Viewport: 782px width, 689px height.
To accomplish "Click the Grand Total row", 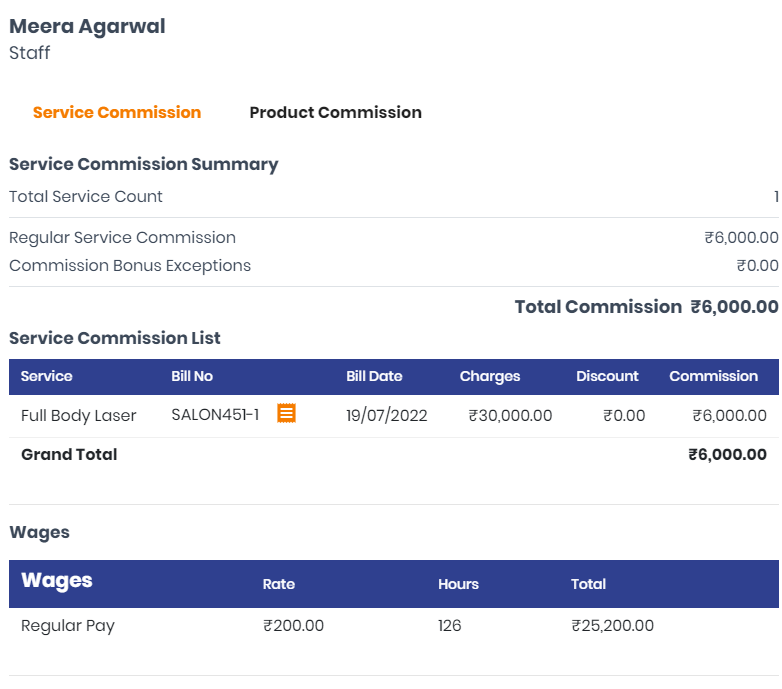I will [394, 455].
